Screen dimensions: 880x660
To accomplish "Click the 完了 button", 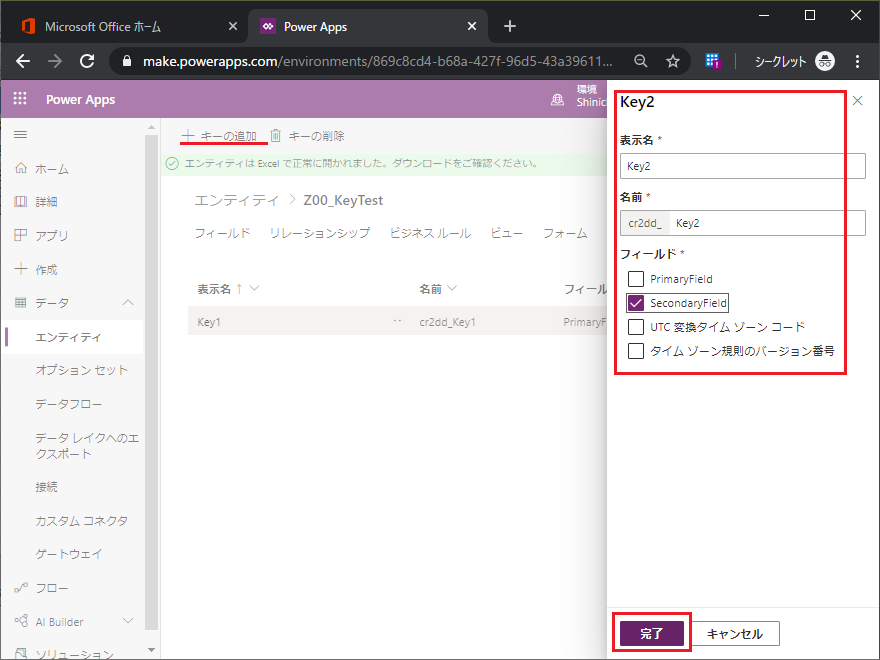I will click(652, 634).
